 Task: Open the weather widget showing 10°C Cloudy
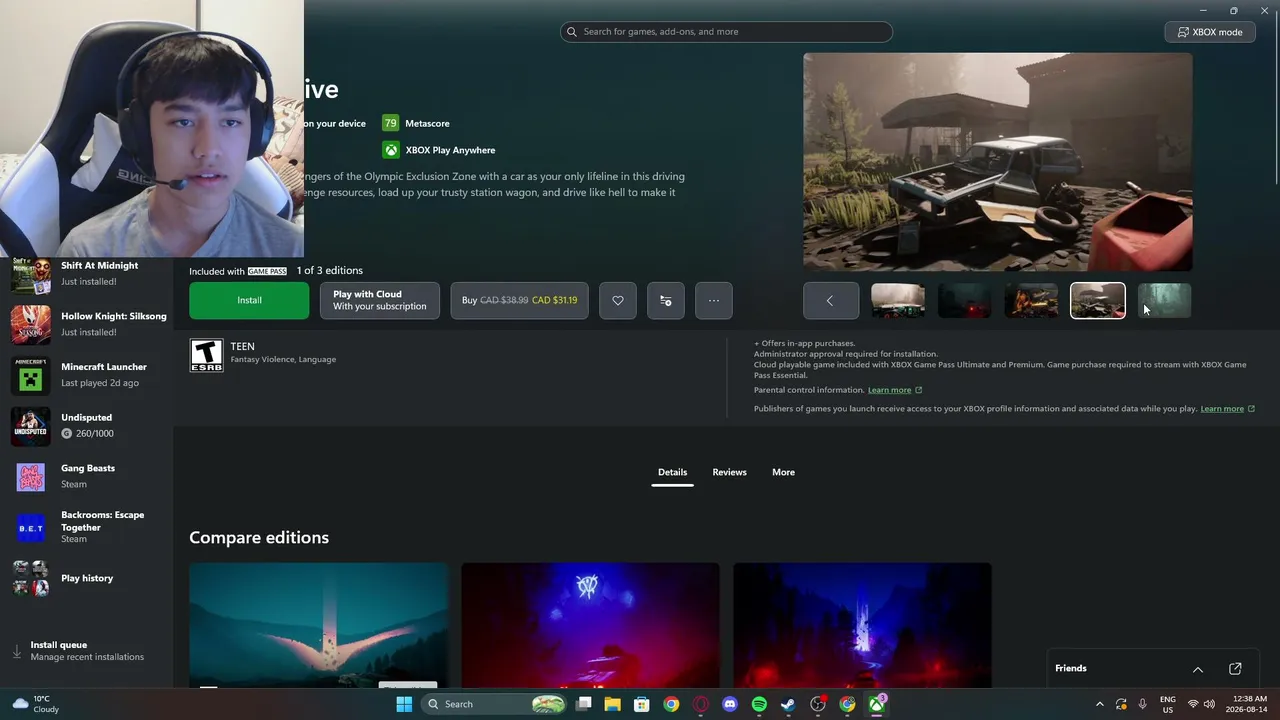click(x=36, y=704)
